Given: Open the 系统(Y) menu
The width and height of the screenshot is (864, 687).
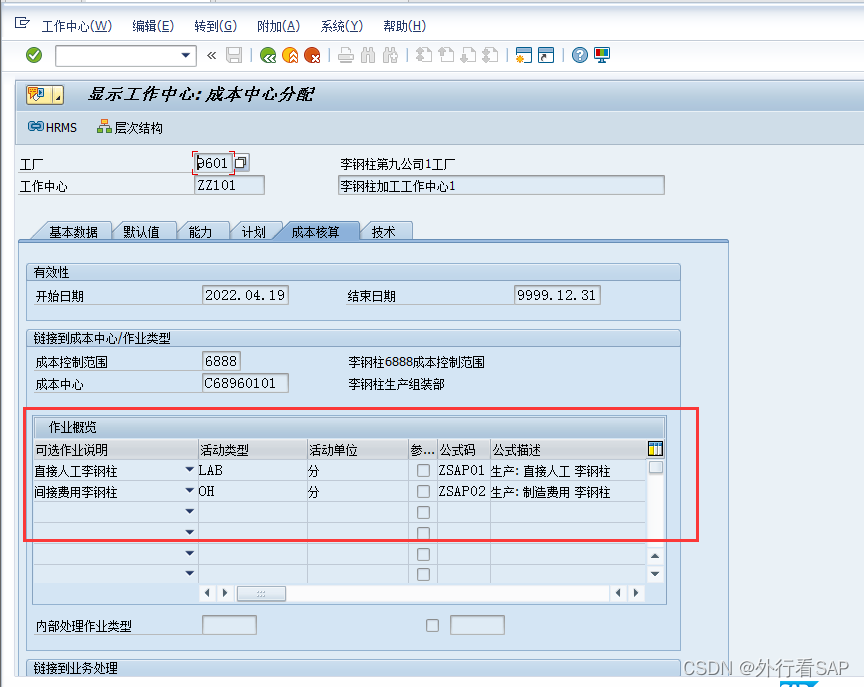Looking at the screenshot, I should click(341, 26).
